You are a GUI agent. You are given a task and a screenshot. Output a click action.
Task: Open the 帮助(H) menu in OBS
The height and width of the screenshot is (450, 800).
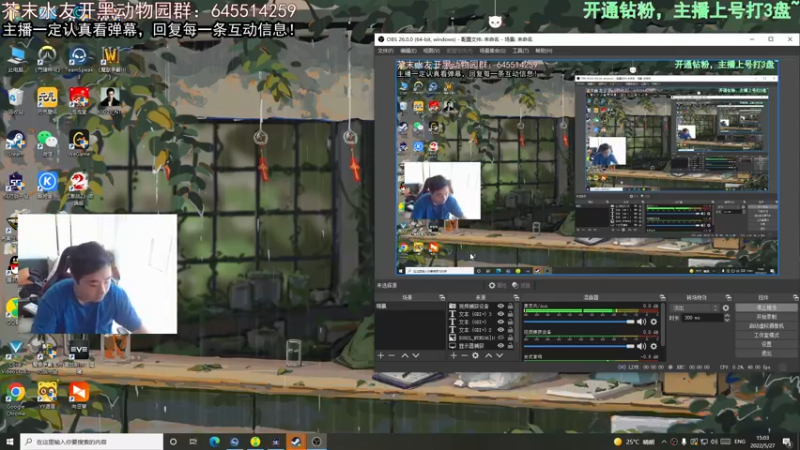pyautogui.click(x=543, y=51)
